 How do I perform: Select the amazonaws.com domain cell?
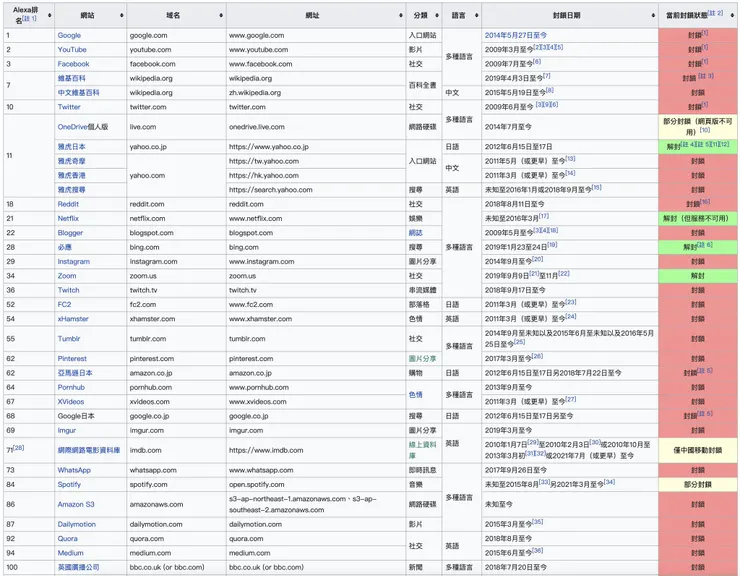click(176, 504)
